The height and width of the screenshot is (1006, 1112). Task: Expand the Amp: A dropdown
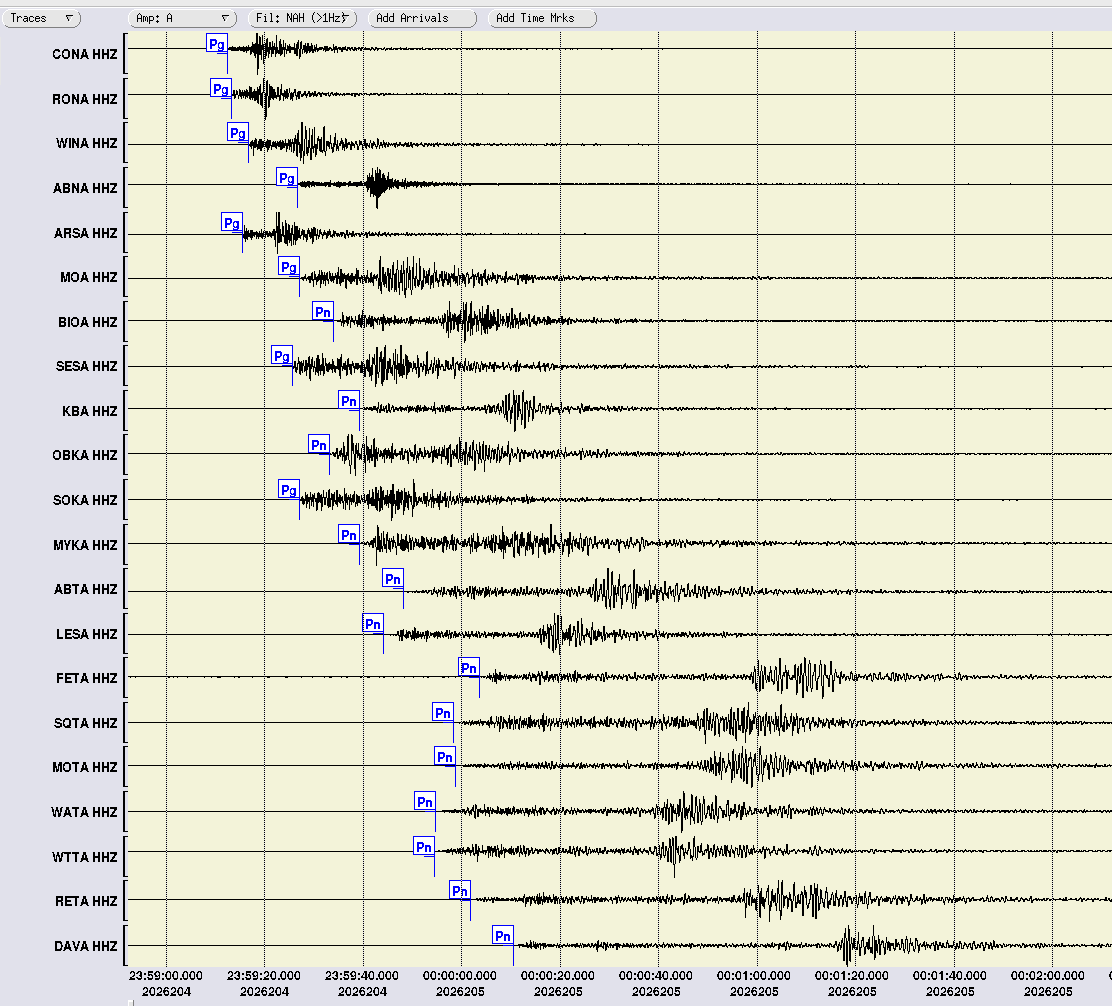(x=182, y=18)
